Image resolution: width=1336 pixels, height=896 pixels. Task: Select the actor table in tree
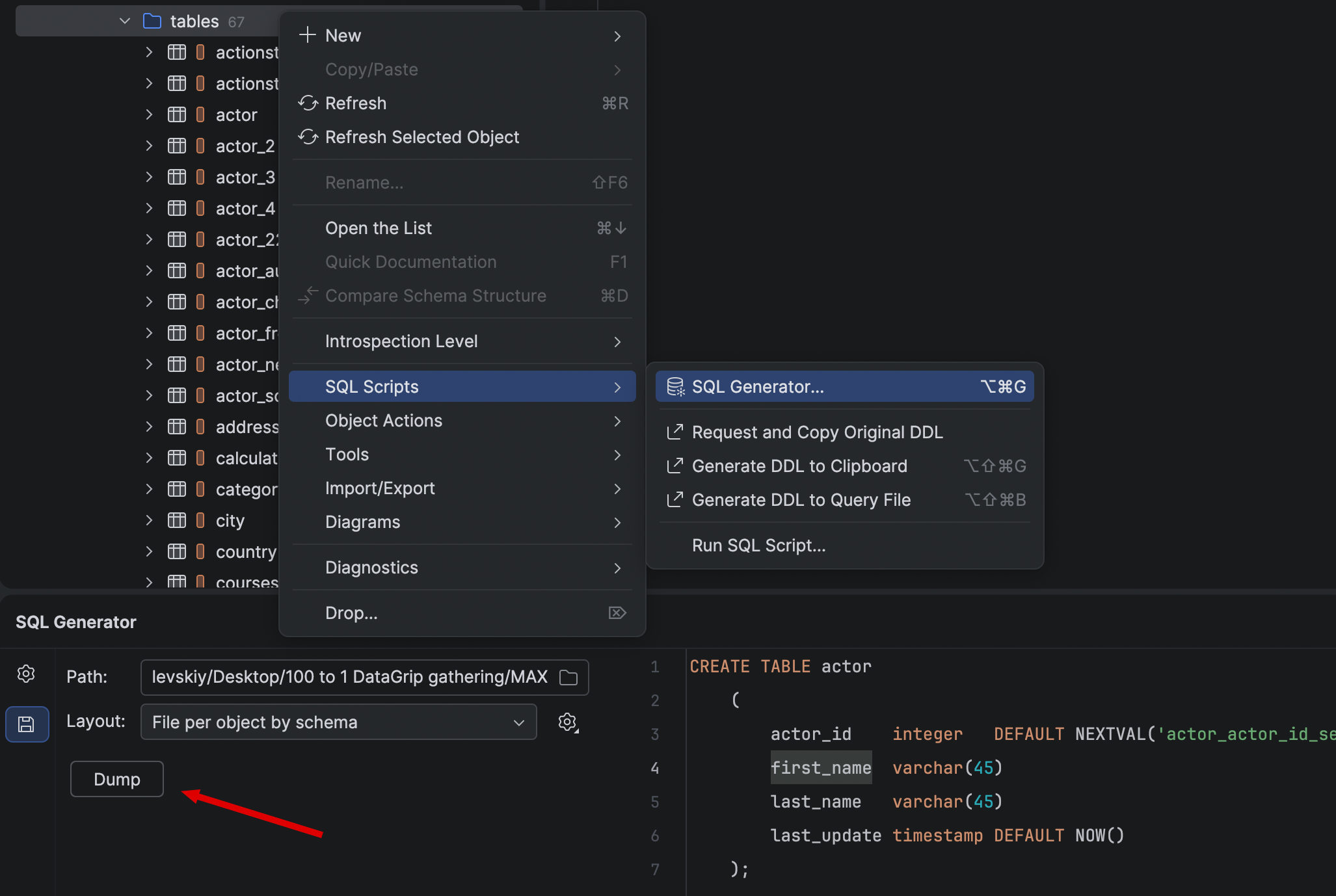click(x=236, y=115)
